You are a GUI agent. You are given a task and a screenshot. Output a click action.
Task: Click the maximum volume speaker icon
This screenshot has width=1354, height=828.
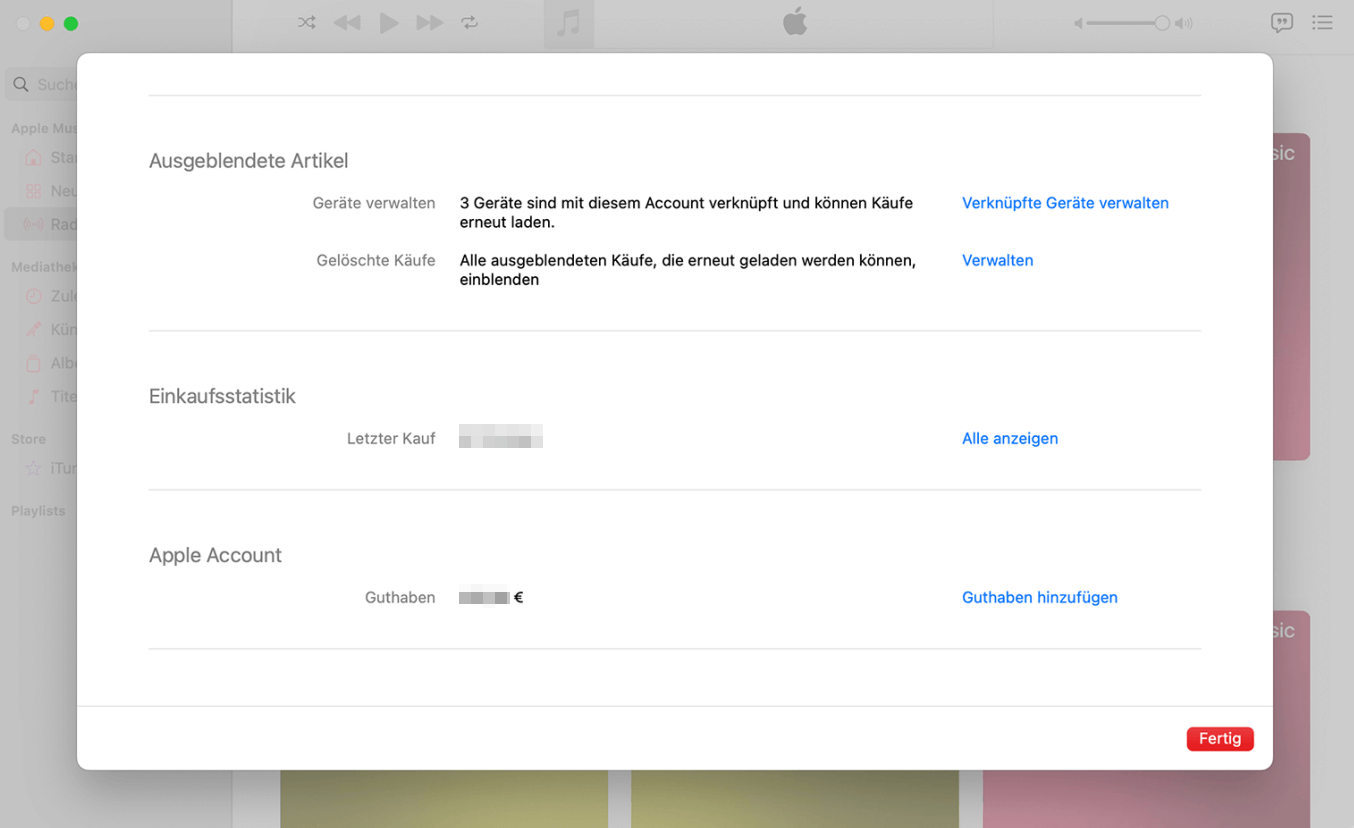(1184, 23)
